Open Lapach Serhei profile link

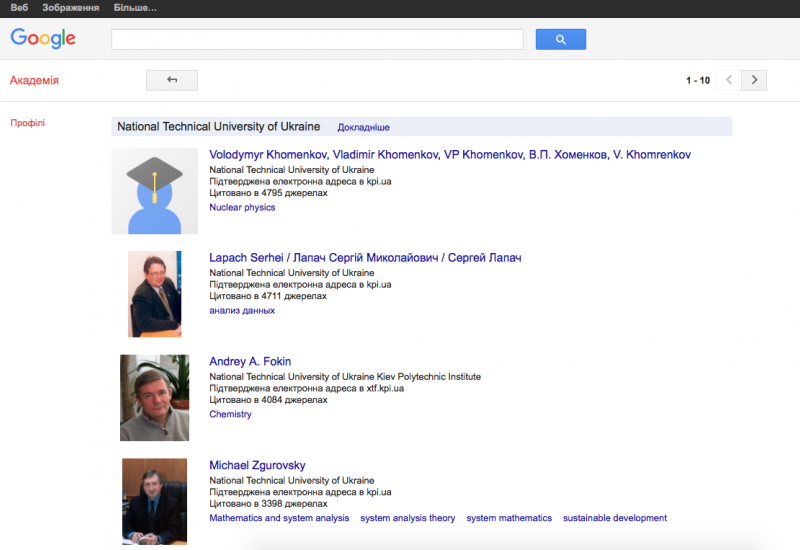(365, 258)
